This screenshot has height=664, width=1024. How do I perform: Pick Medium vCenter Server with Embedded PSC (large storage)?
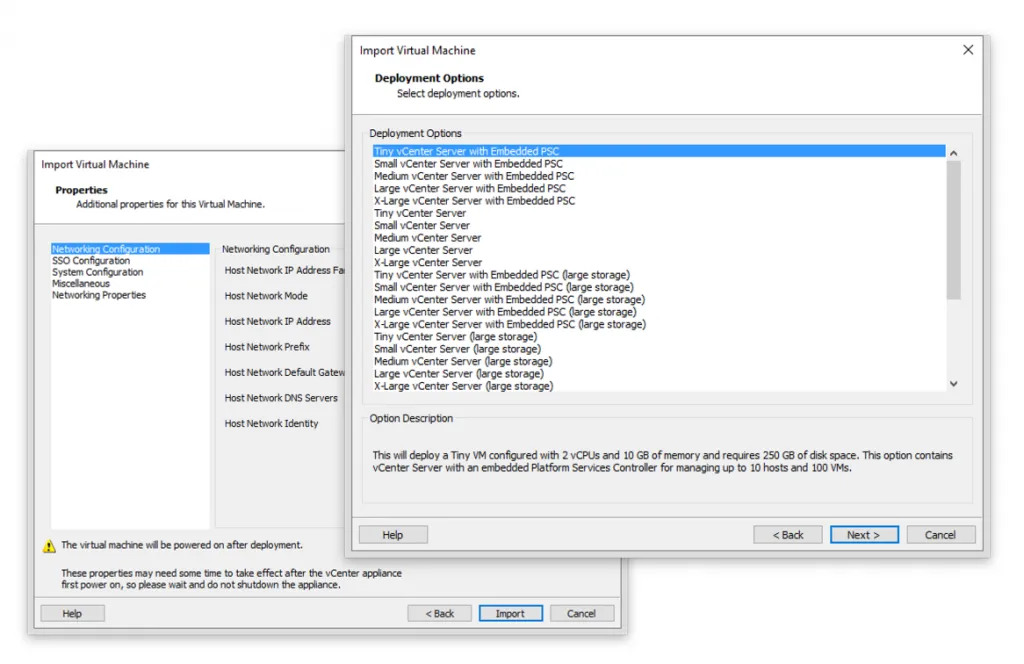(659, 300)
